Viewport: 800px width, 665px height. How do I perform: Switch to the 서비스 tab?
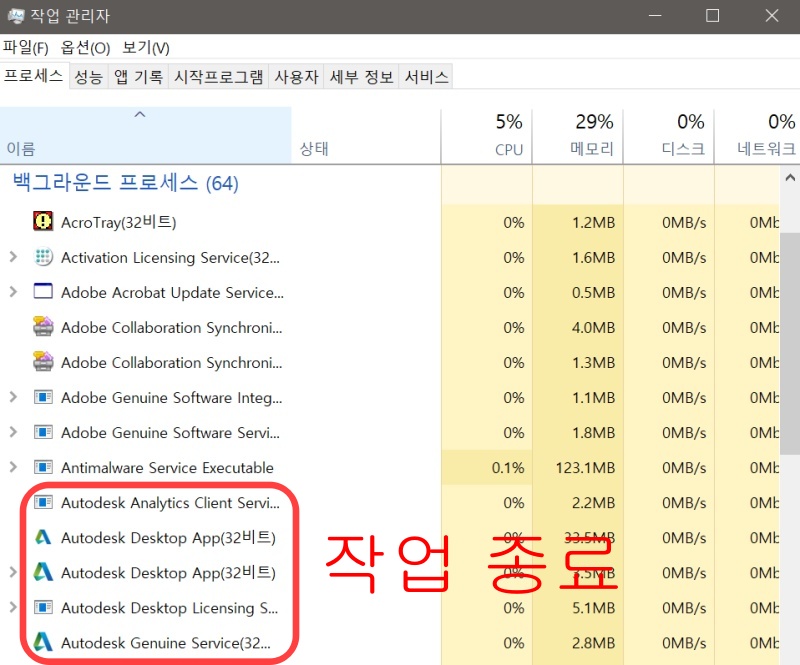point(426,76)
